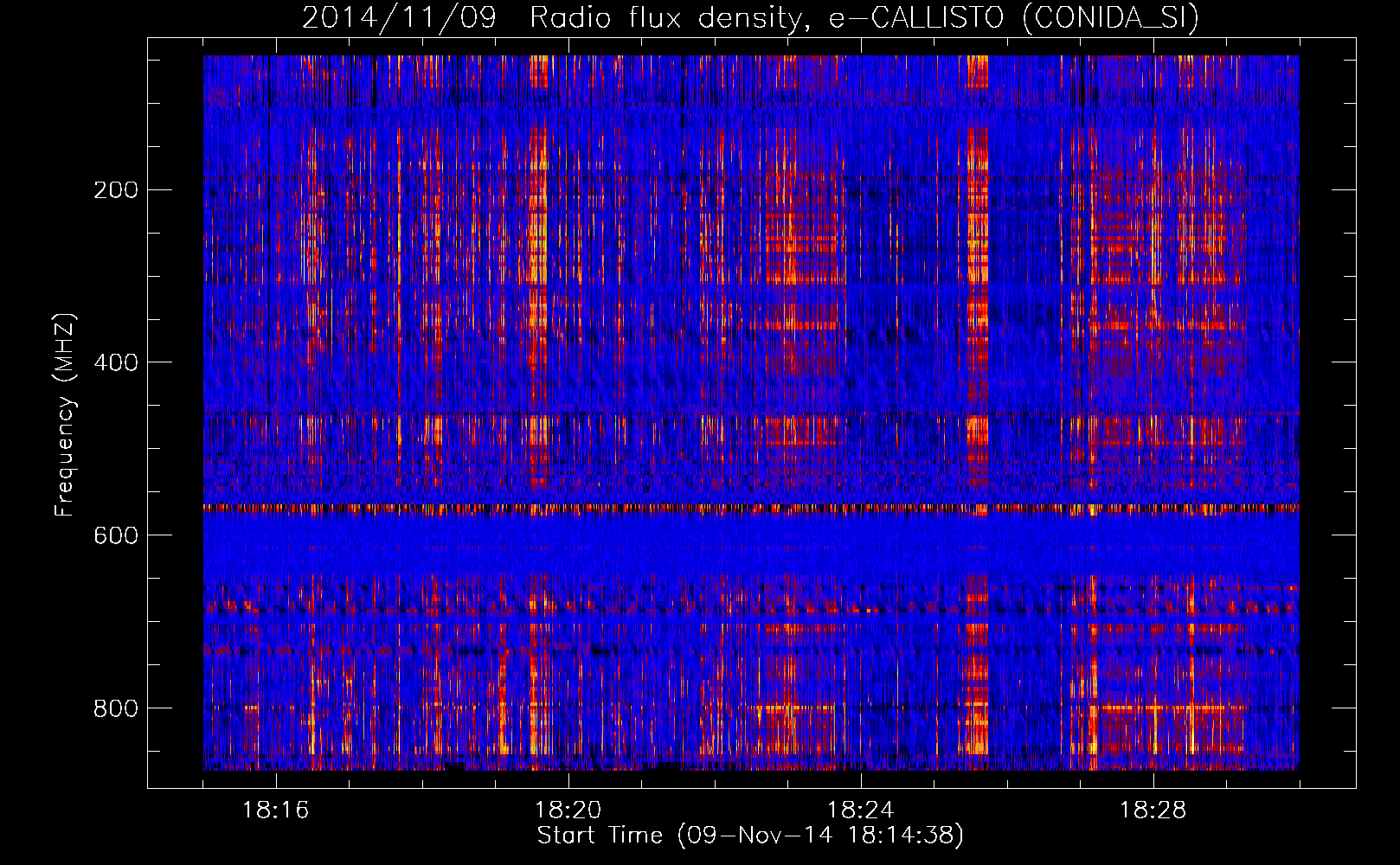The height and width of the screenshot is (865, 1400).
Task: Click the 18:16 time tick label
Action: point(276,811)
